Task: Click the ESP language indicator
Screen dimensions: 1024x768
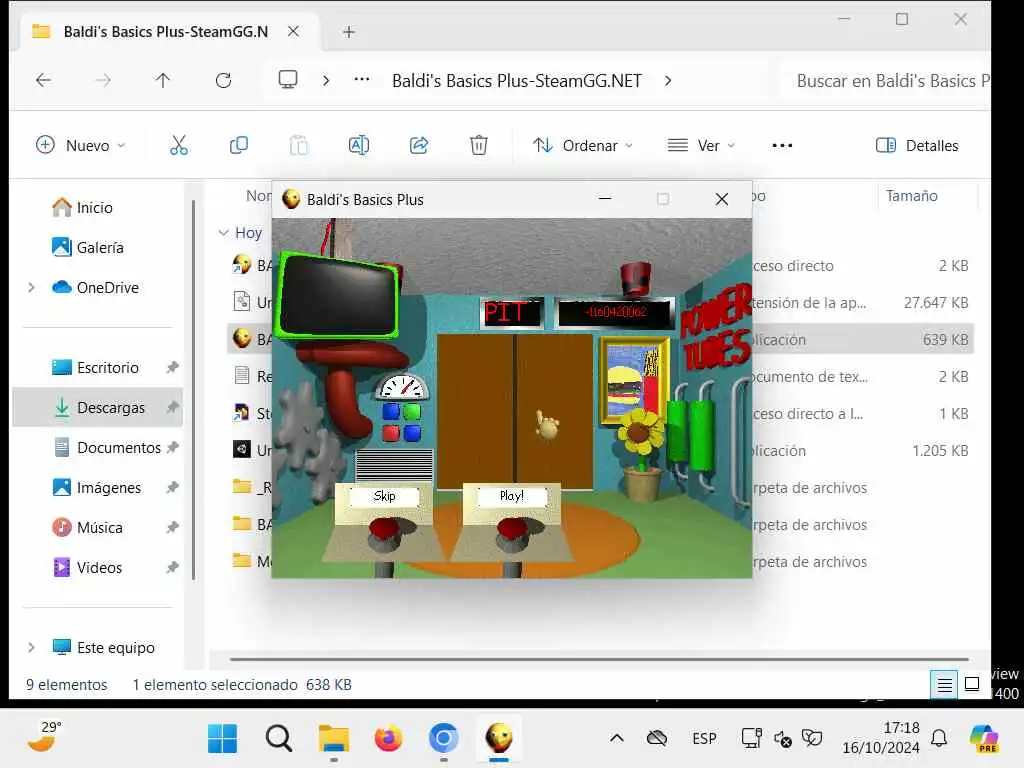Action: pyautogui.click(x=705, y=739)
